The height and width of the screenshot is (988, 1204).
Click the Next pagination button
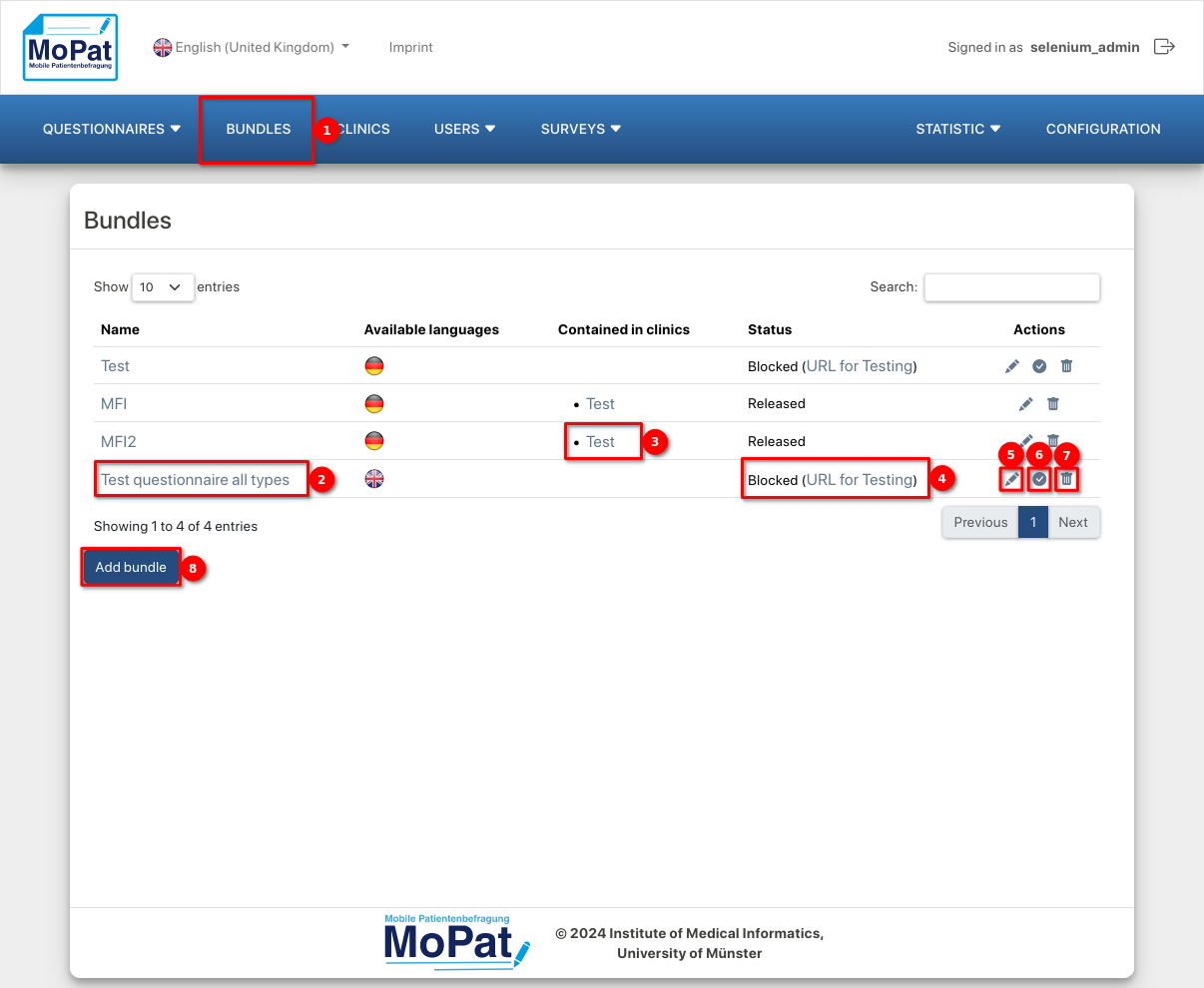[x=1073, y=522]
